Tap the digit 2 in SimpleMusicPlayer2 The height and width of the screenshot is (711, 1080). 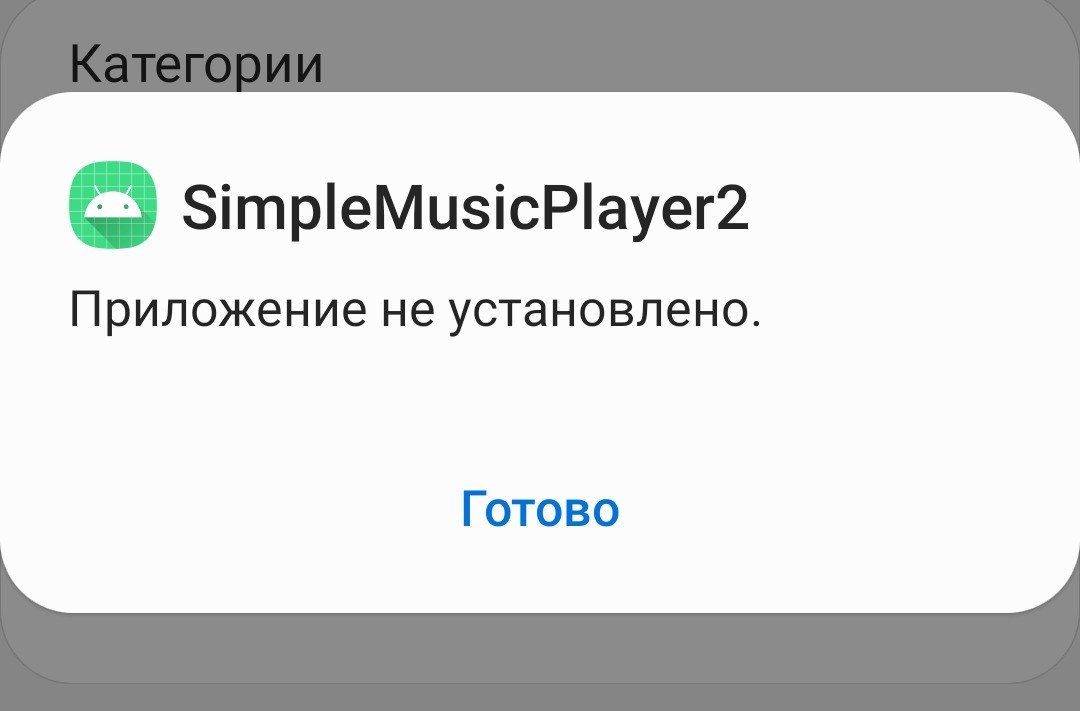tap(731, 207)
